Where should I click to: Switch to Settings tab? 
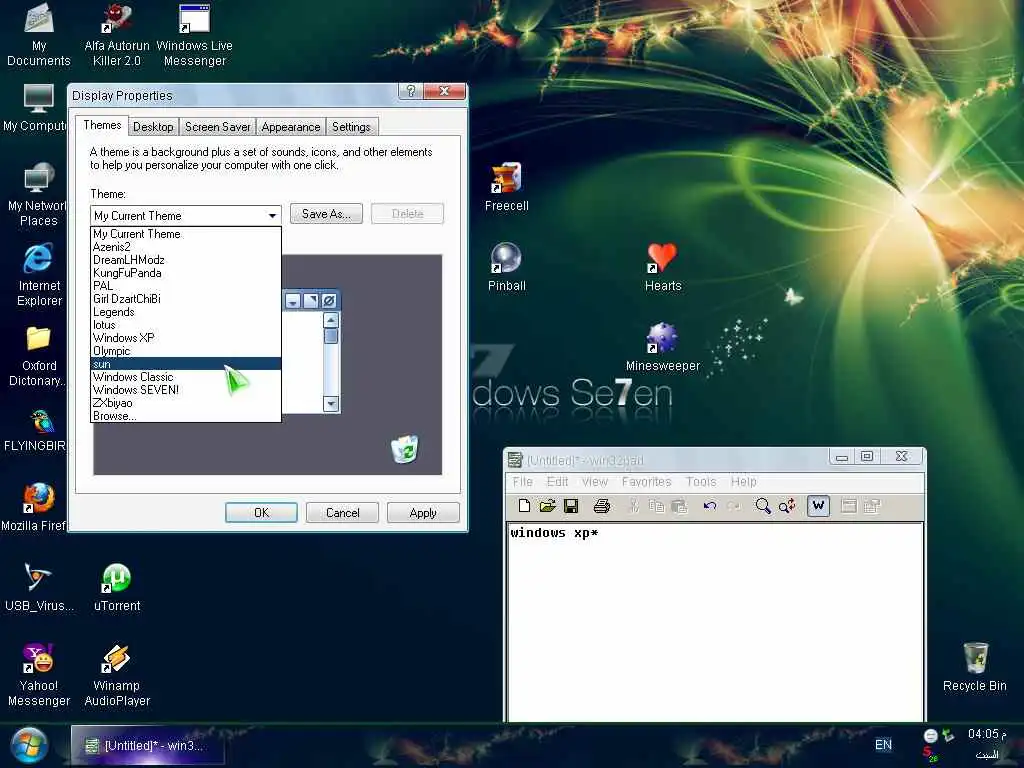[351, 127]
